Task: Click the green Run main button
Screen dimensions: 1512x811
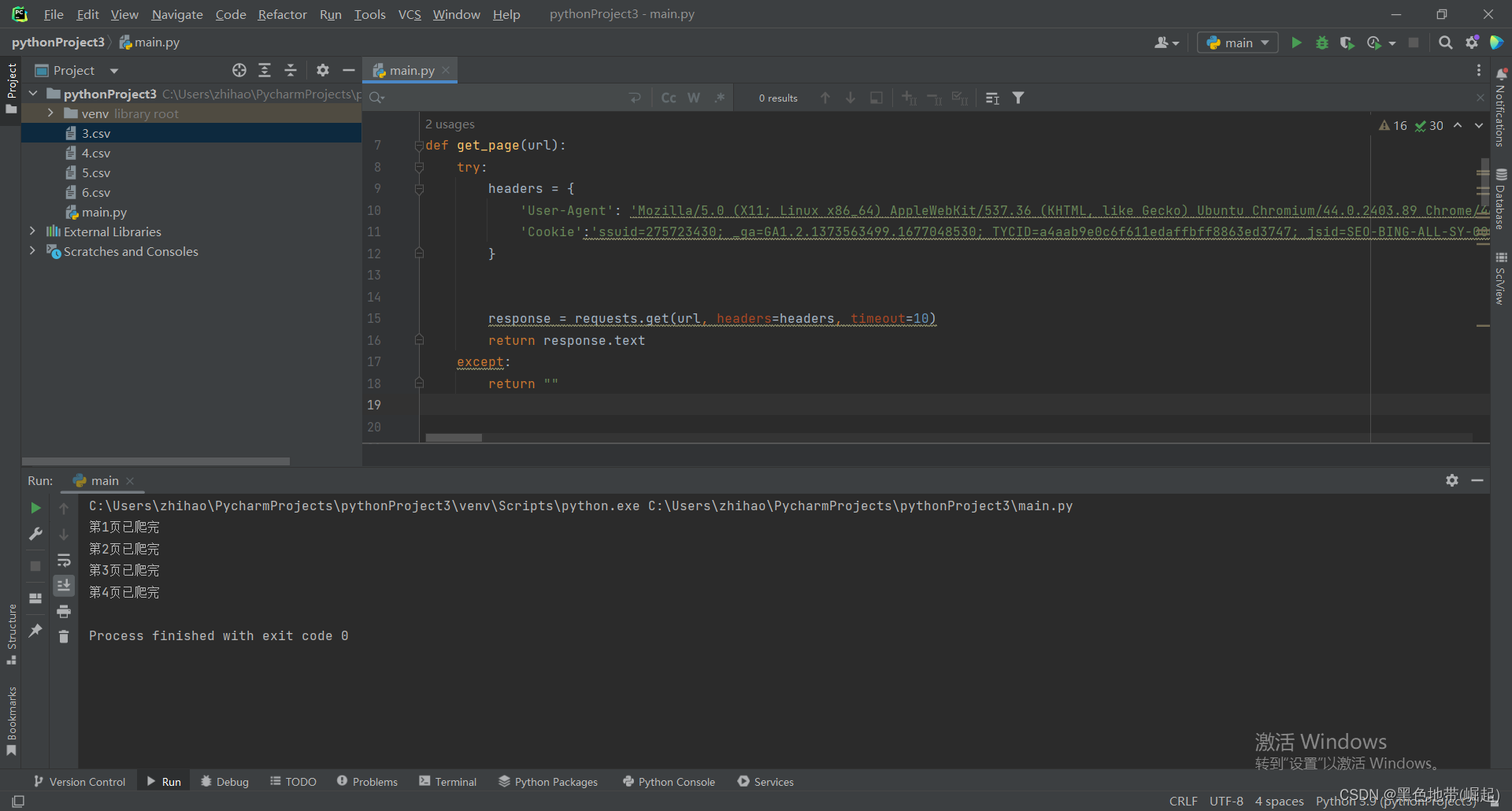Action: pyautogui.click(x=1296, y=43)
